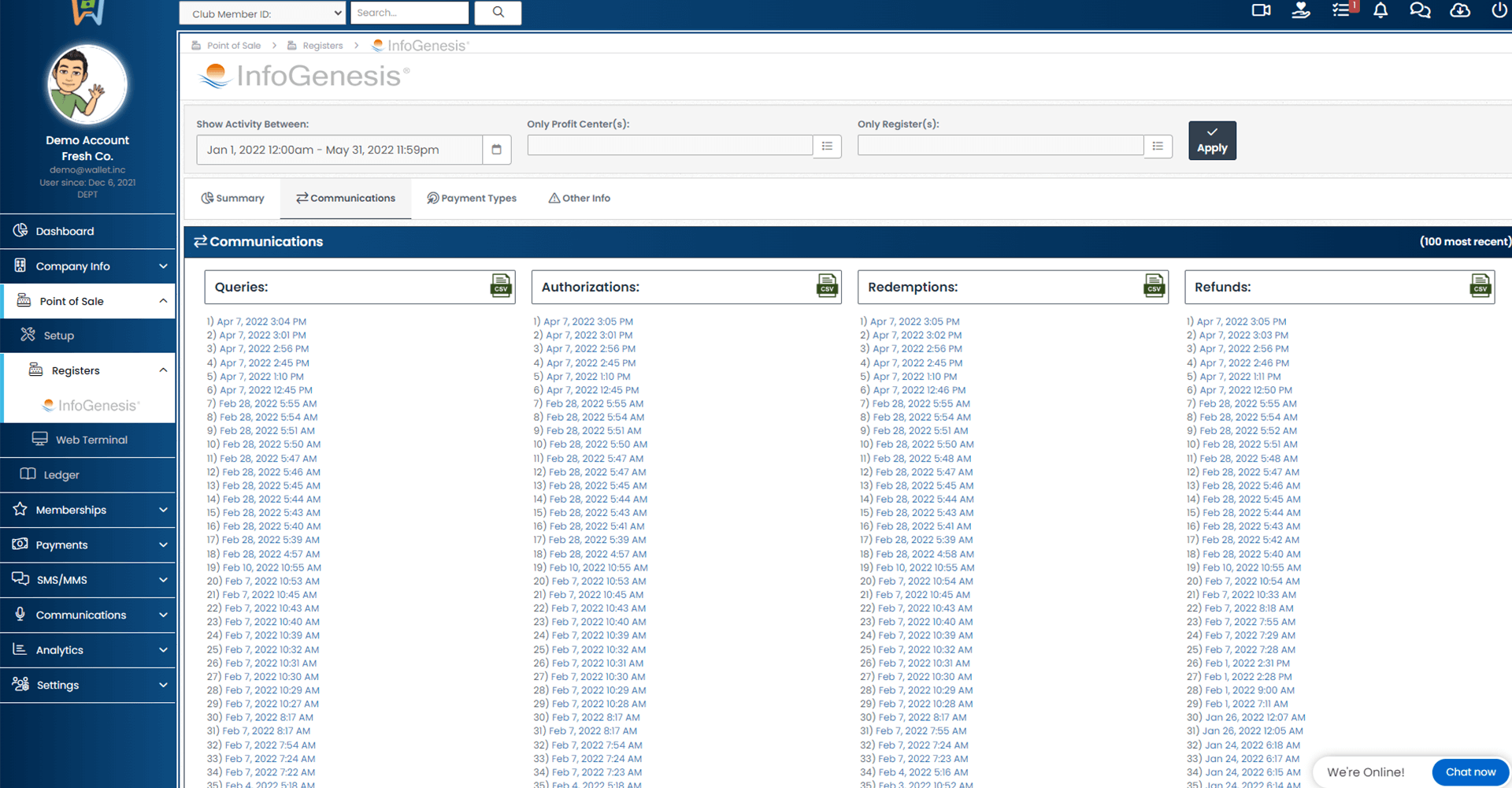Export Queries list as CSV
The image size is (1512, 788).
click(501, 285)
